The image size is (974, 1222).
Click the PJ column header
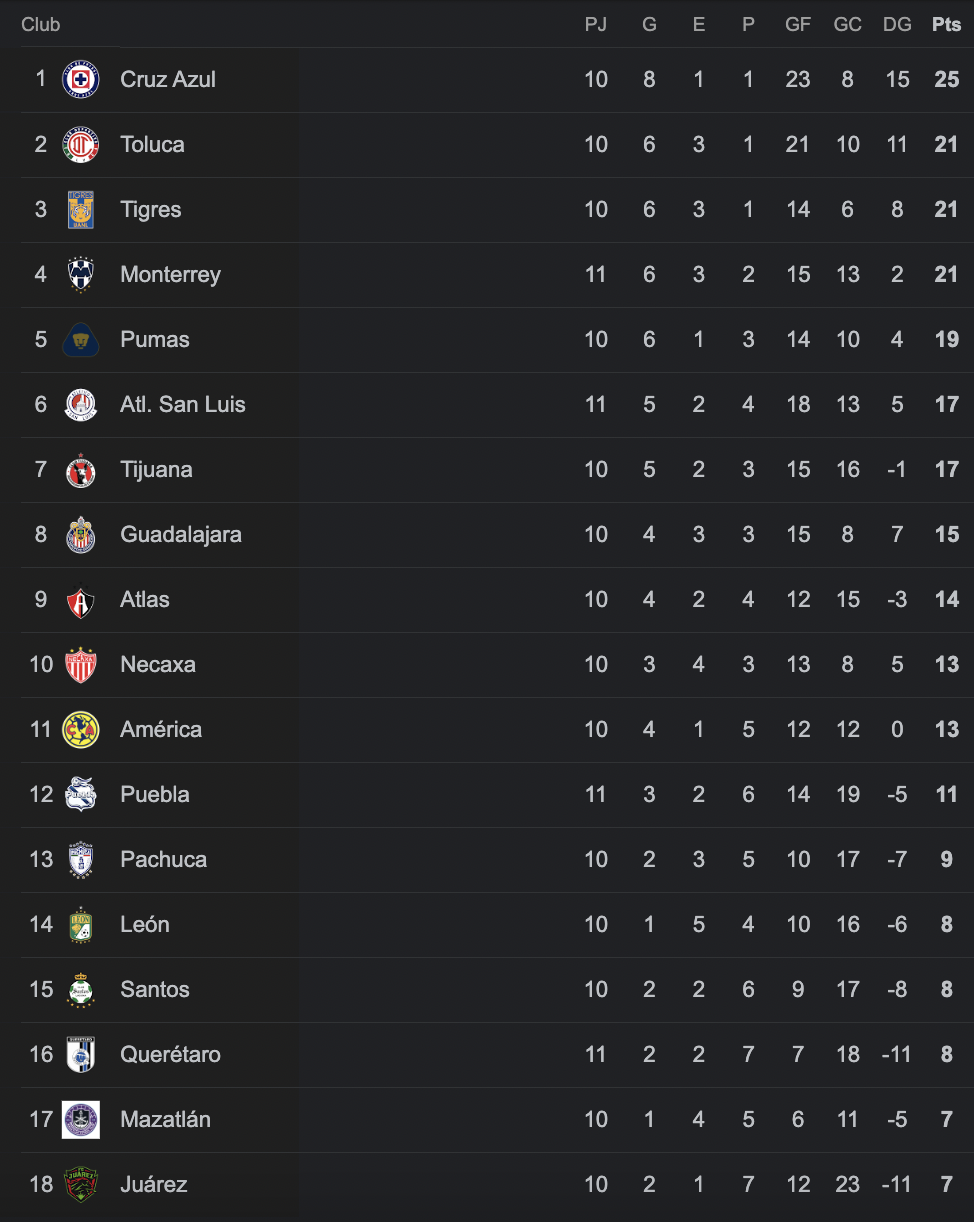pyautogui.click(x=596, y=25)
